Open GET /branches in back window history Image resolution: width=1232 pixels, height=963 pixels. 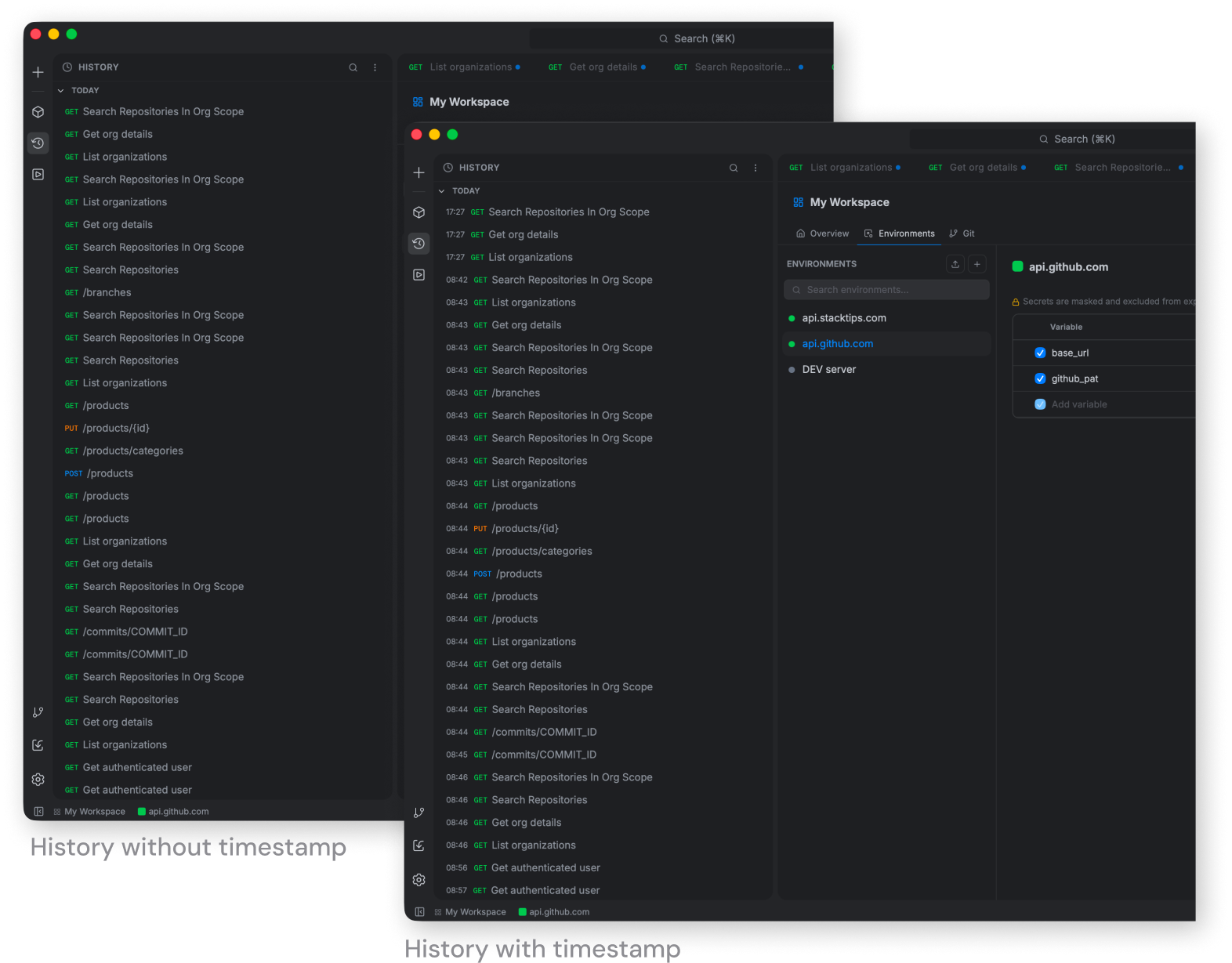pyautogui.click(x=223, y=293)
